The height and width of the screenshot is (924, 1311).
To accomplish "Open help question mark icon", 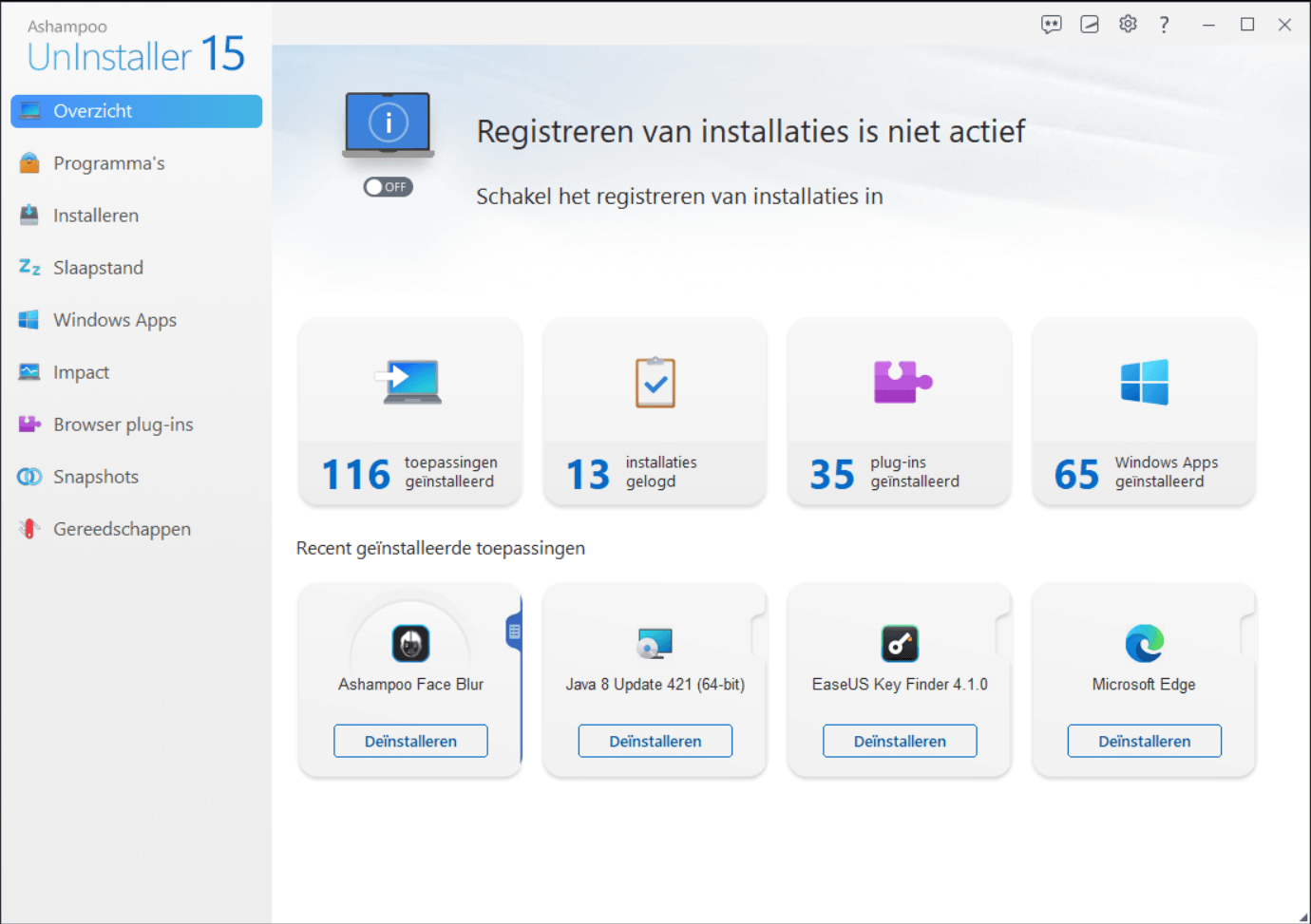I will pyautogui.click(x=1164, y=25).
